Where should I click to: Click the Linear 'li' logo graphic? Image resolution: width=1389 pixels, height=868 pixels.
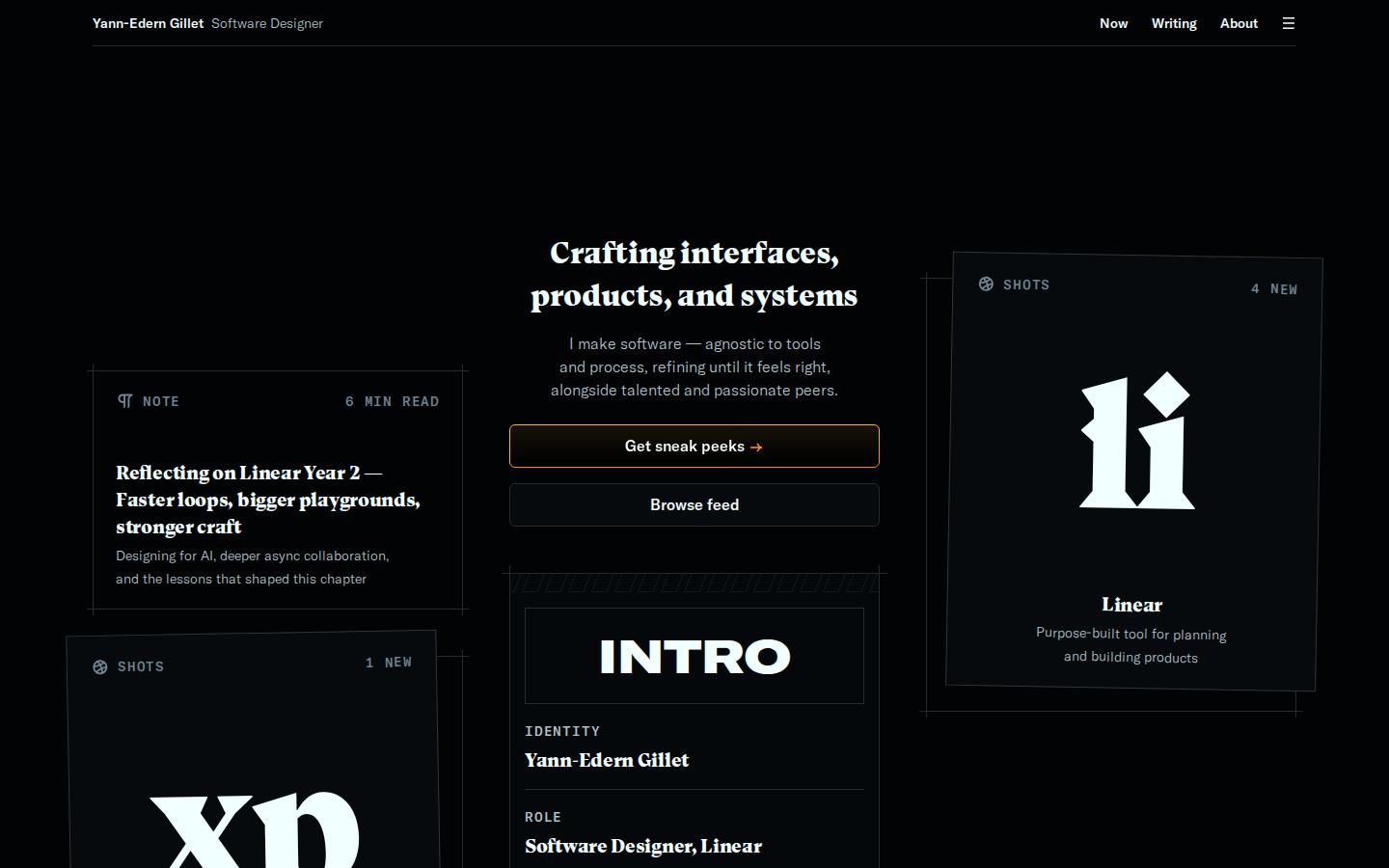click(x=1137, y=440)
